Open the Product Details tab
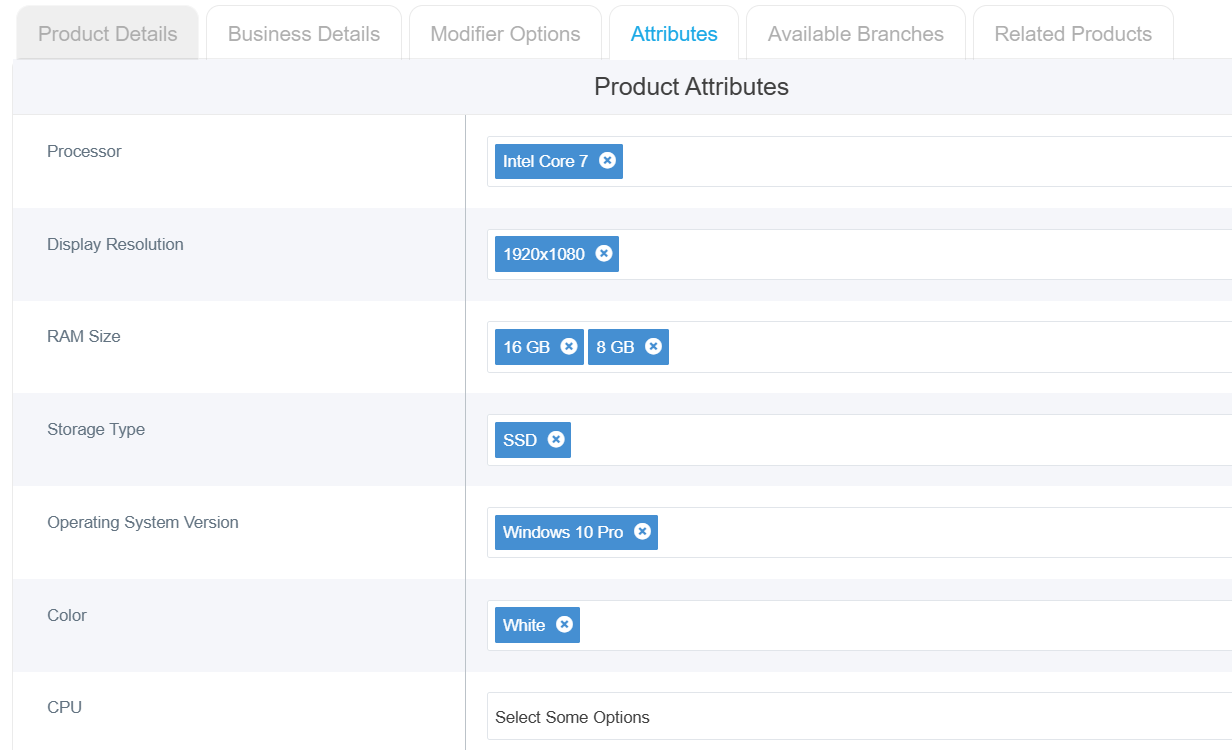This screenshot has height=750, width=1232. [108, 34]
